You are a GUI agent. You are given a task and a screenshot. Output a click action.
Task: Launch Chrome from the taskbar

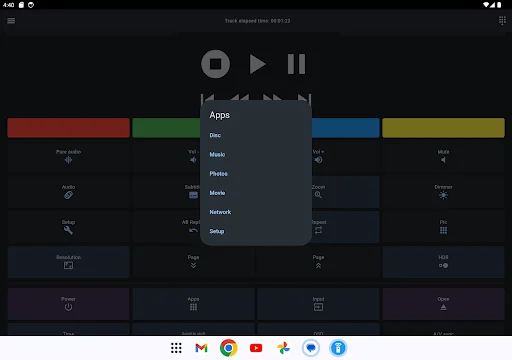point(229,348)
